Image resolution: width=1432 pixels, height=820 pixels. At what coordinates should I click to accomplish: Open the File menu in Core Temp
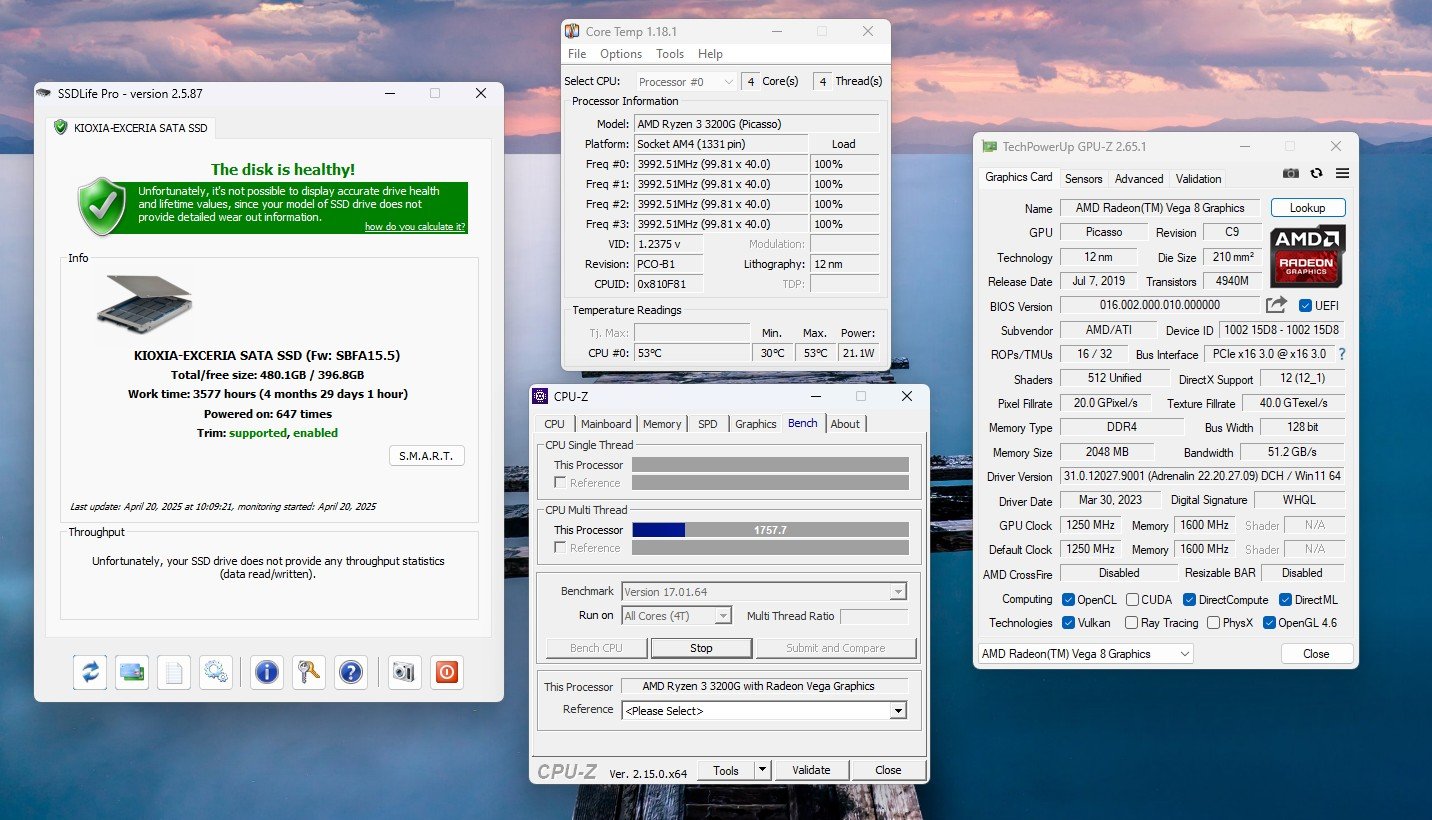tap(577, 54)
